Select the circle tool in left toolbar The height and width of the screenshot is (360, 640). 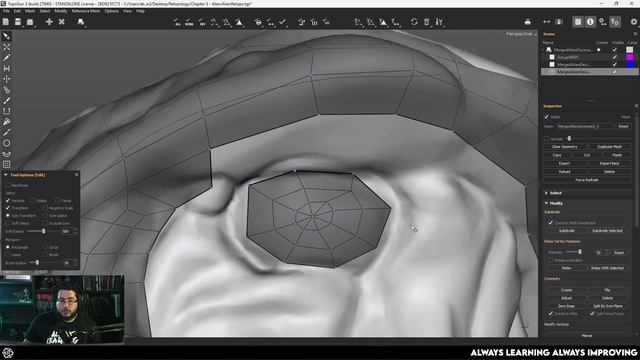[7, 143]
